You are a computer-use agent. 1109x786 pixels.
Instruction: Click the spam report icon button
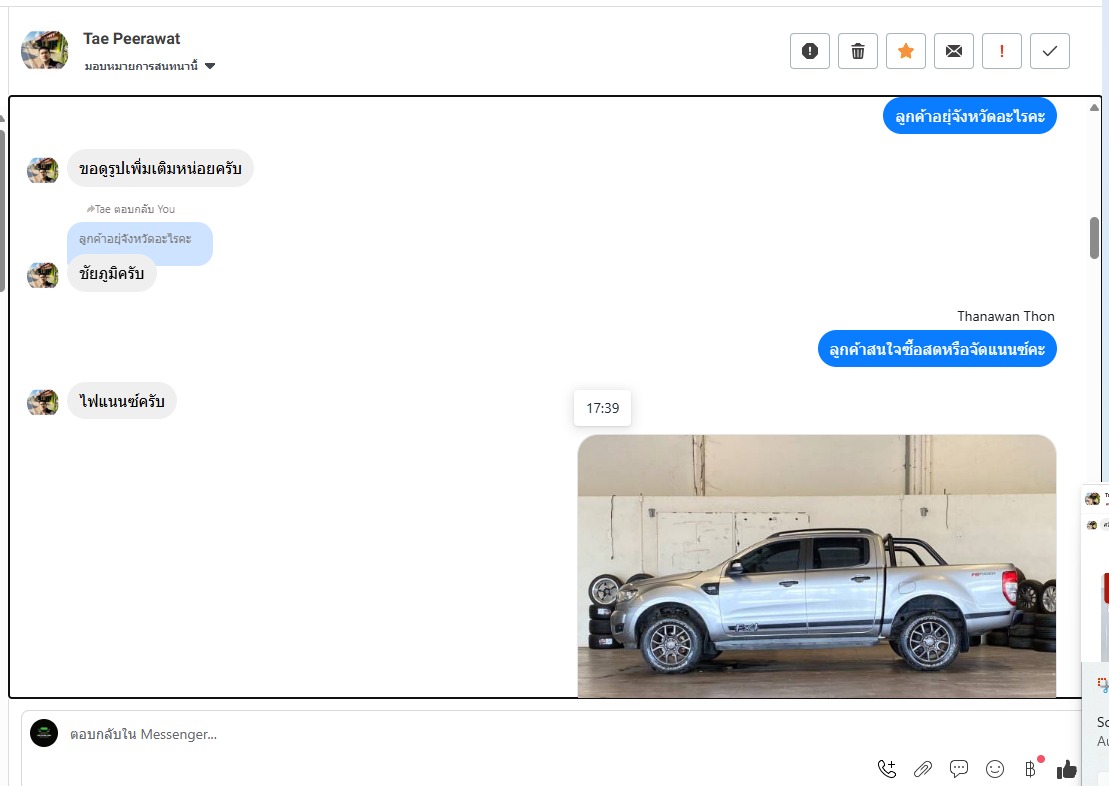coord(809,51)
